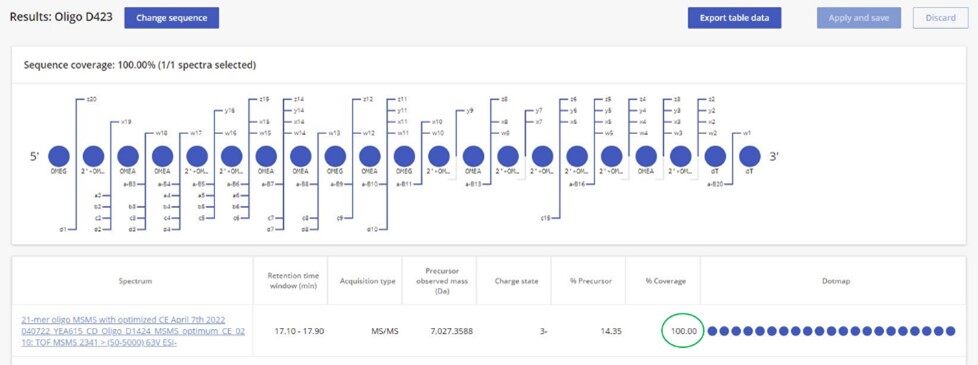This screenshot has width=978, height=365.
Task: Click the 17.10 - 17.90 retention time cell
Action: pos(298,331)
